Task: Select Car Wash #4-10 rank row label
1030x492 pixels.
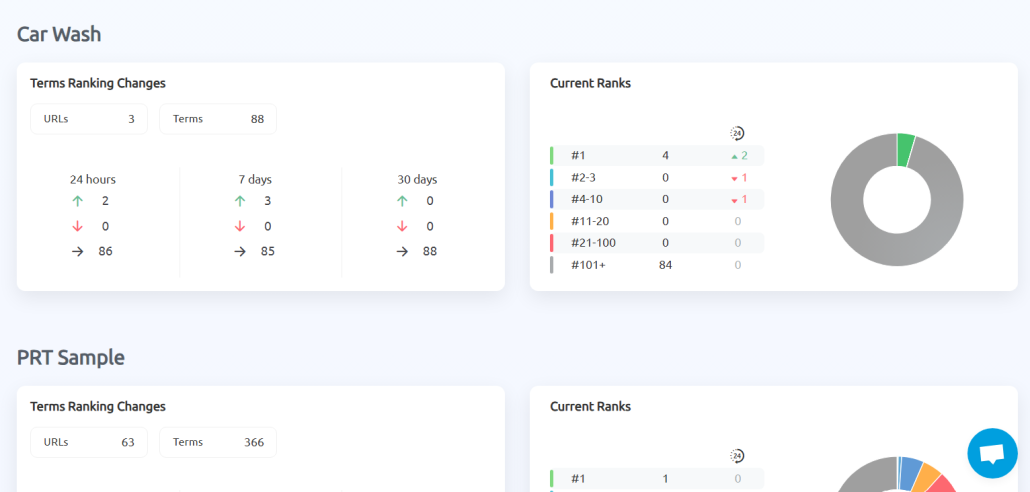Action: [x=586, y=199]
